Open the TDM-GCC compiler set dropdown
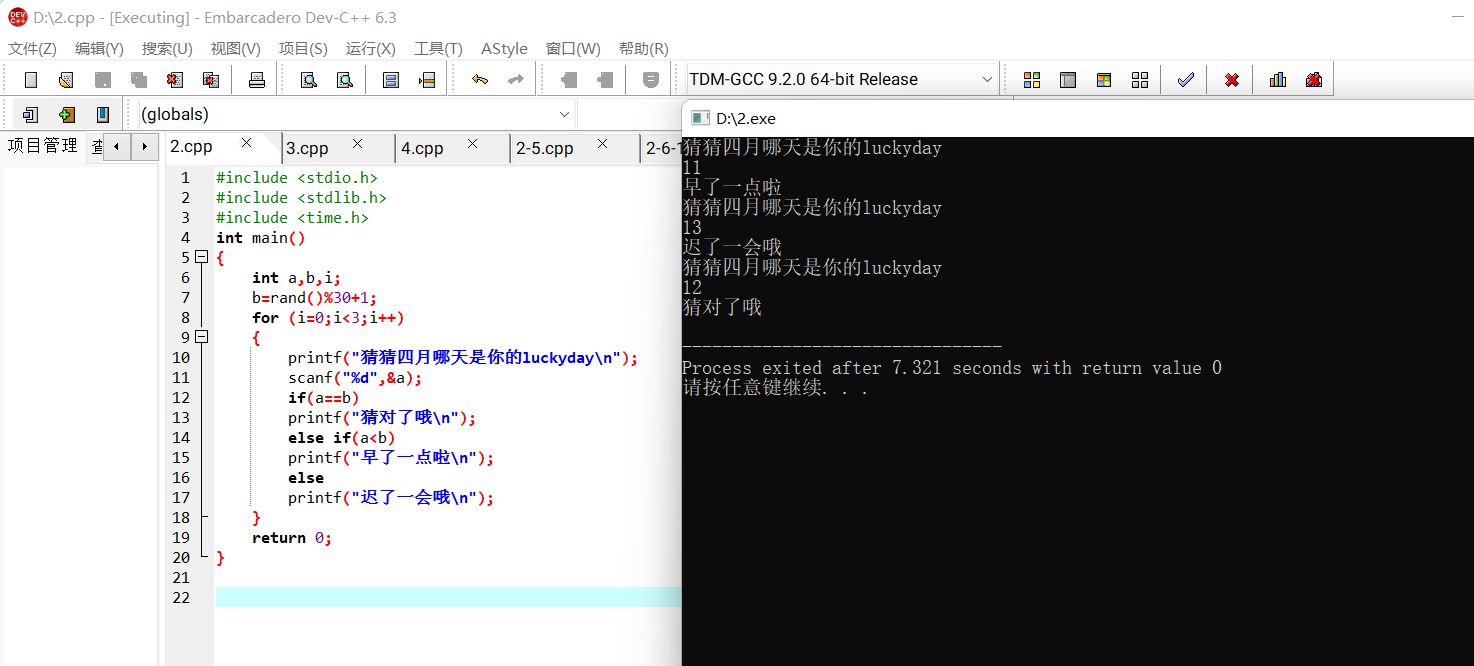The image size is (1474, 666). 987,79
